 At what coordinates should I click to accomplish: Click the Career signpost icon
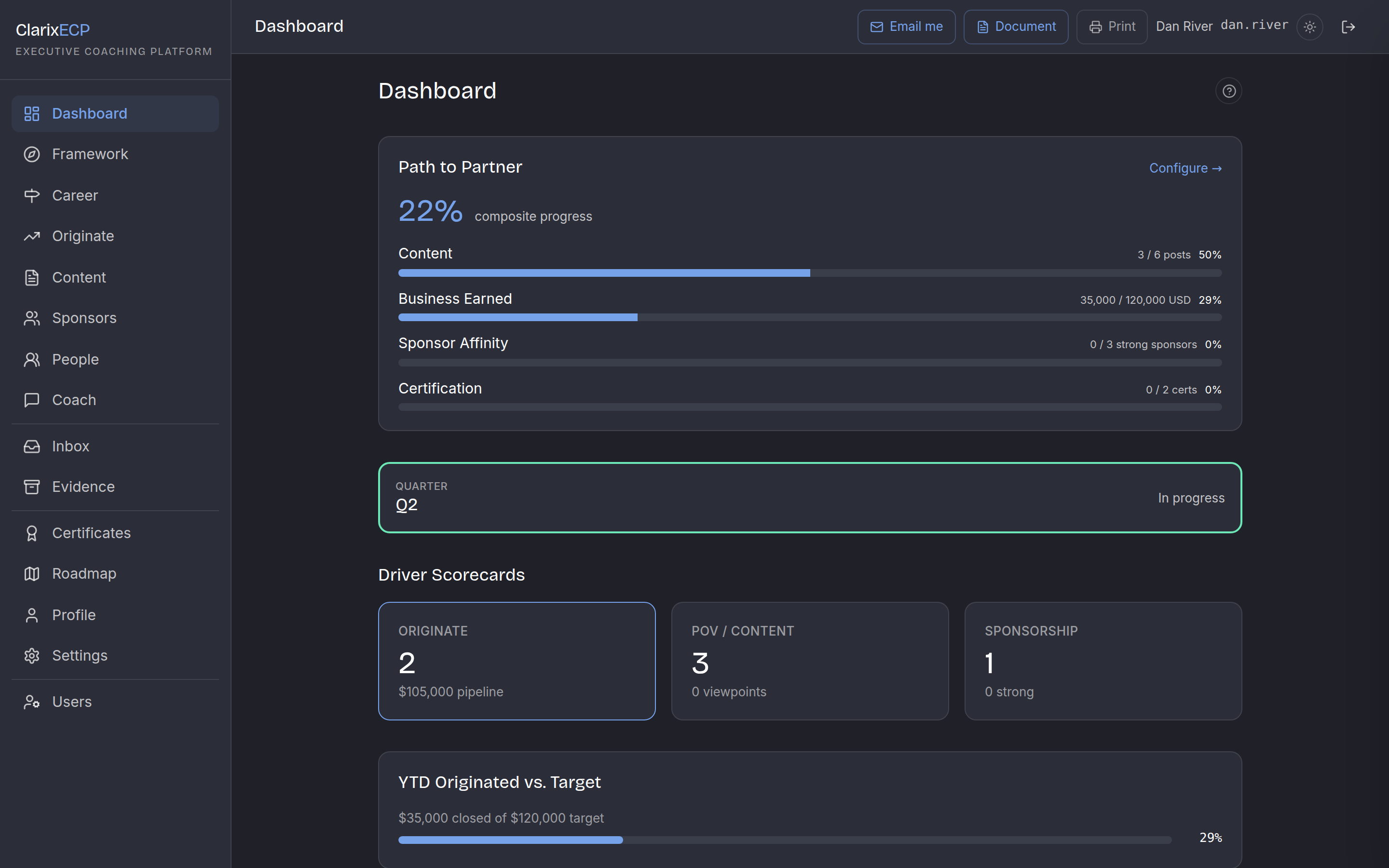point(31,195)
